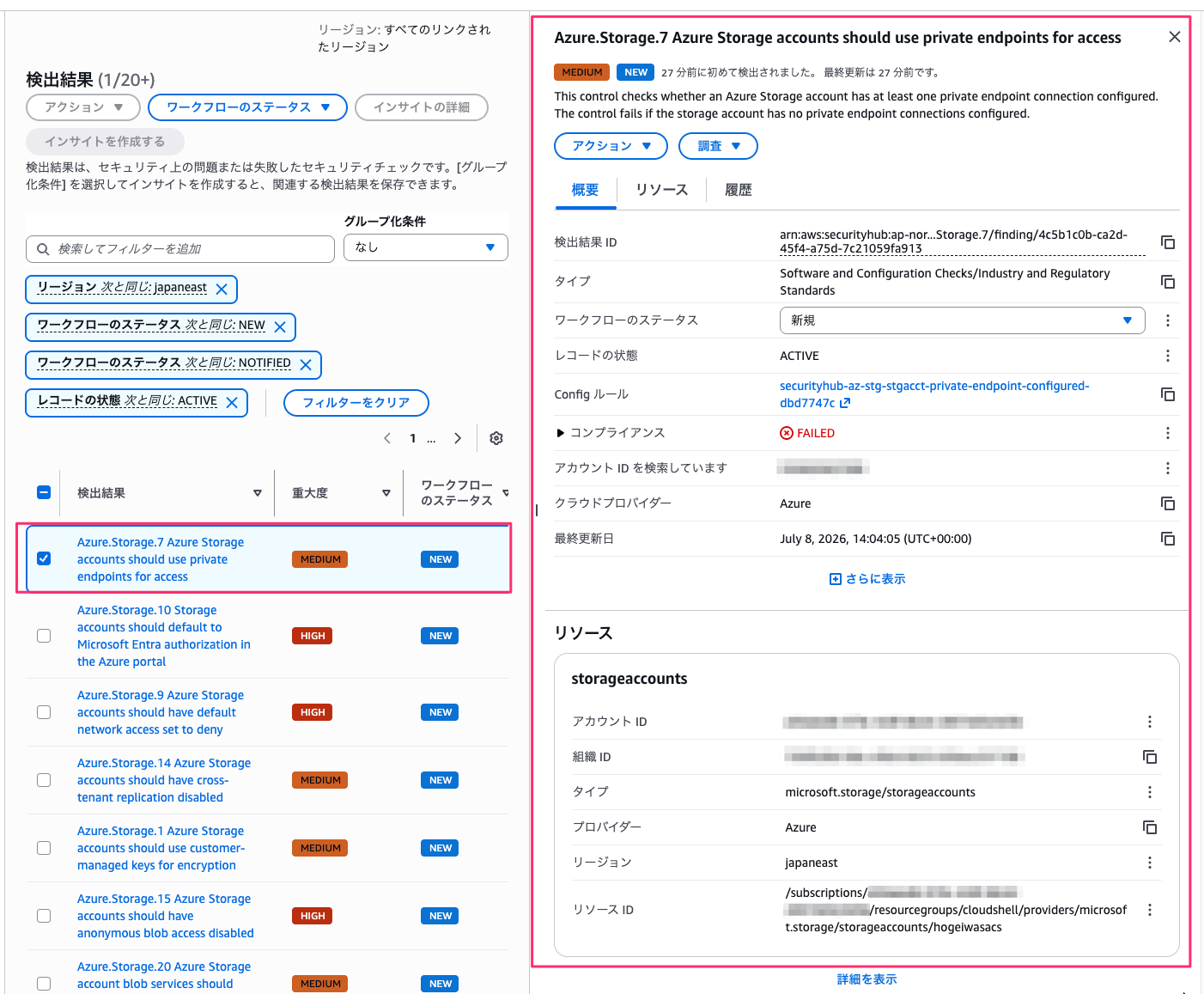Go to previous results page
This screenshot has width=1204, height=994.
pos(387,438)
